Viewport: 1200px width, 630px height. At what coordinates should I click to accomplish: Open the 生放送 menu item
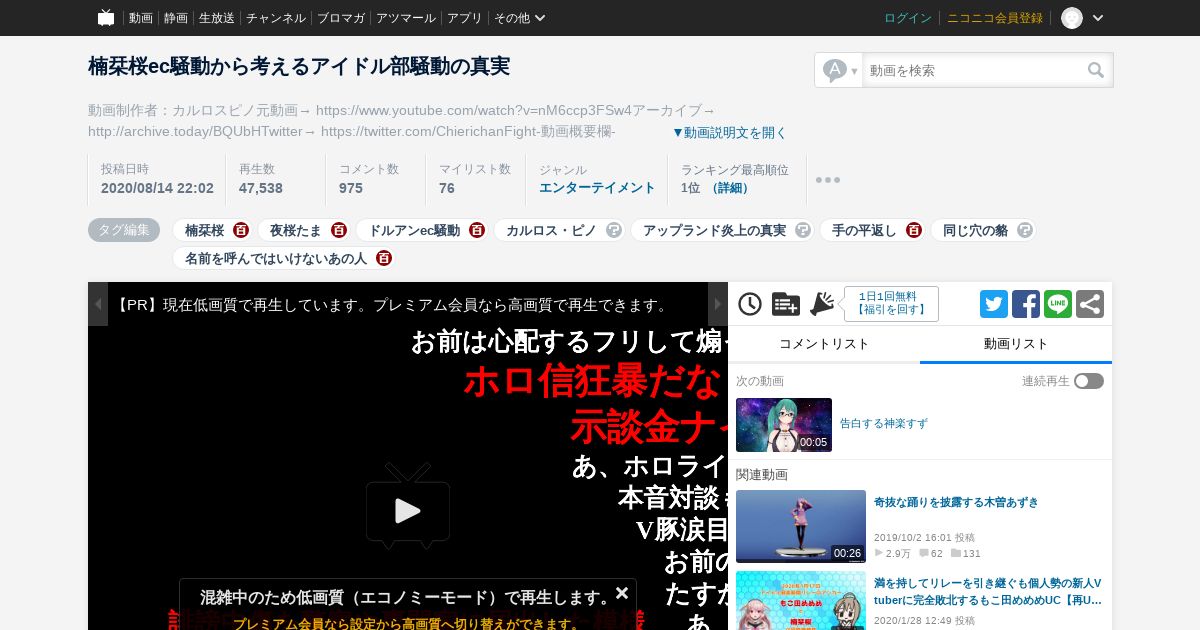click(217, 18)
